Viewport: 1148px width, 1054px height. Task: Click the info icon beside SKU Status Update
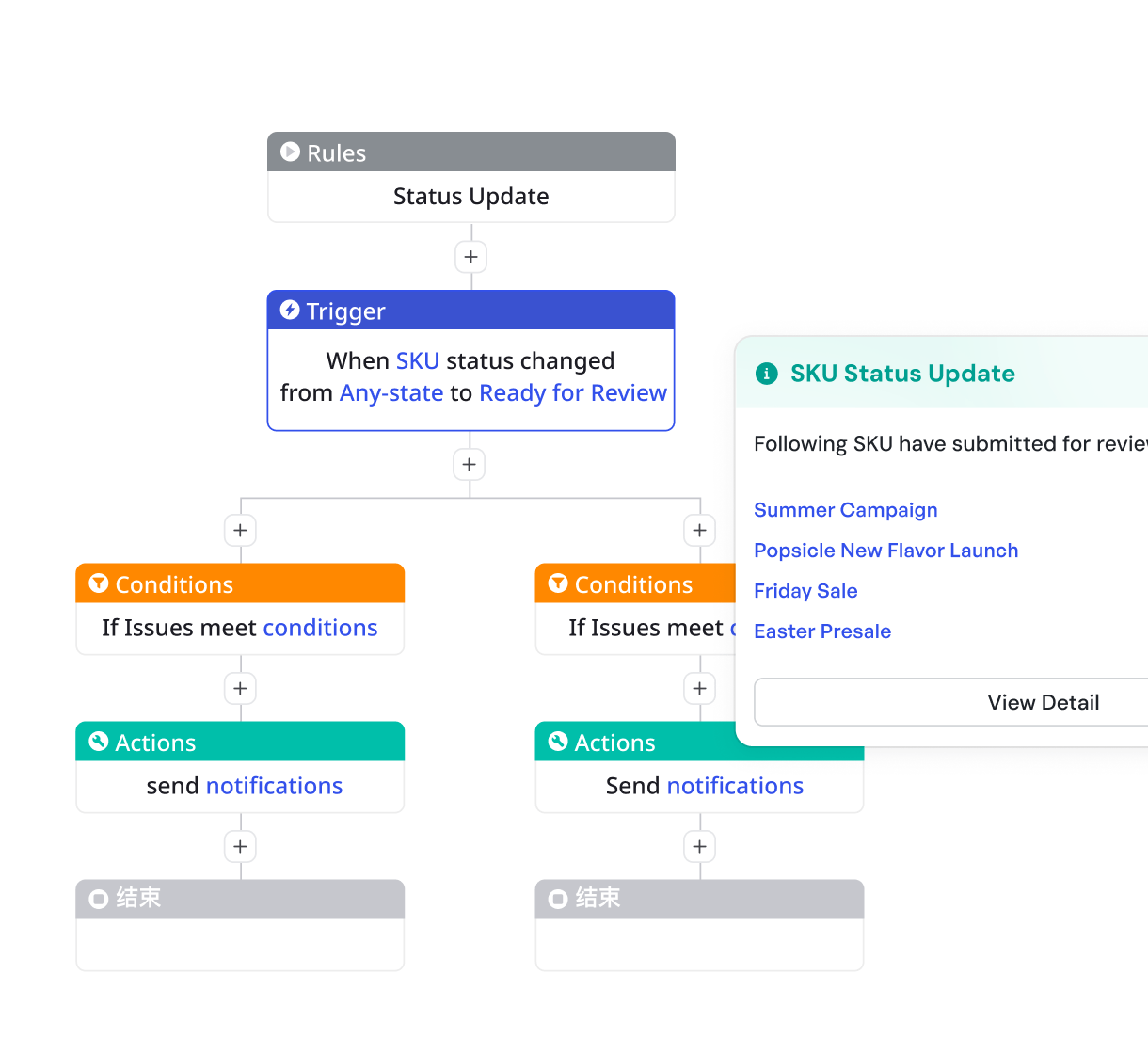click(x=767, y=374)
